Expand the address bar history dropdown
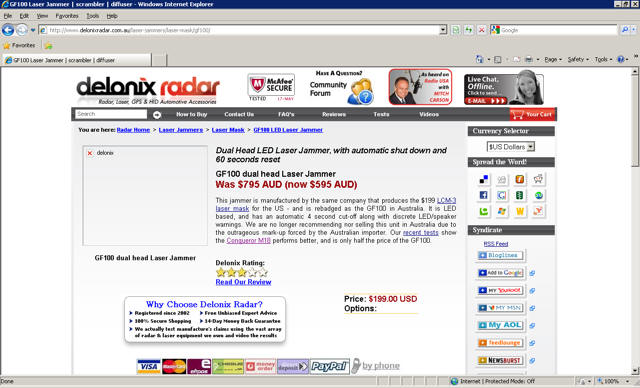Image resolution: width=640 pixels, height=388 pixels. pos(443,30)
